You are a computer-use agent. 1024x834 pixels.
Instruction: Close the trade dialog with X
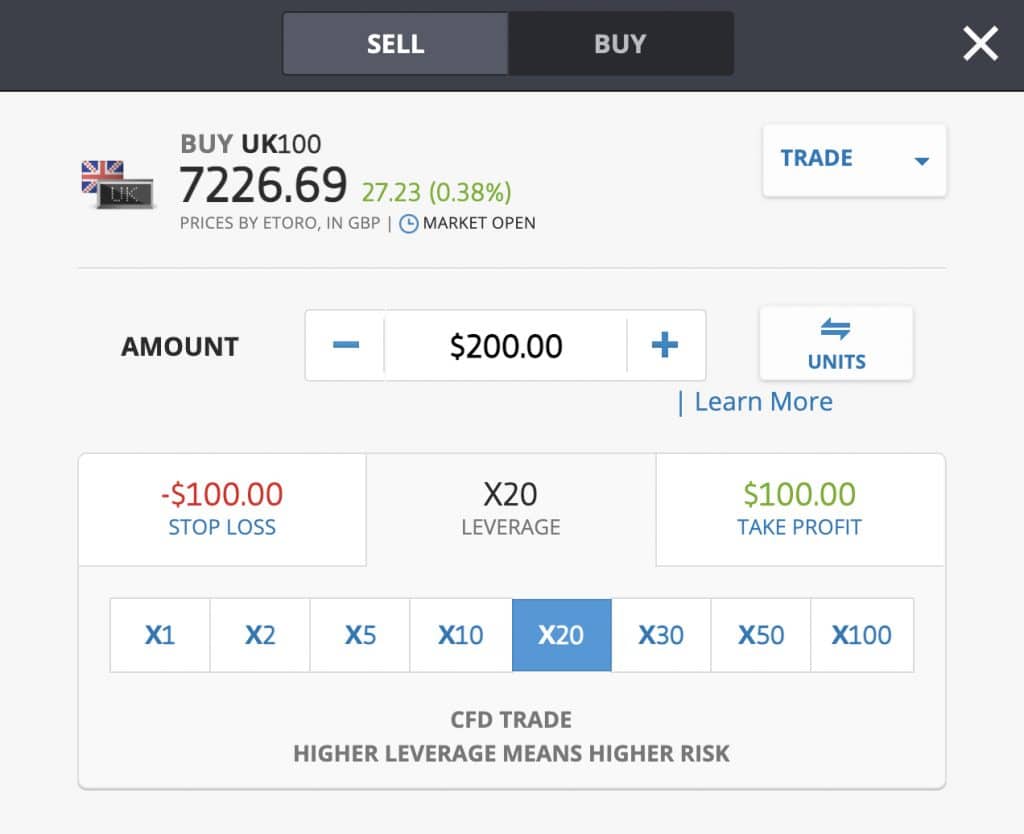pos(980,44)
